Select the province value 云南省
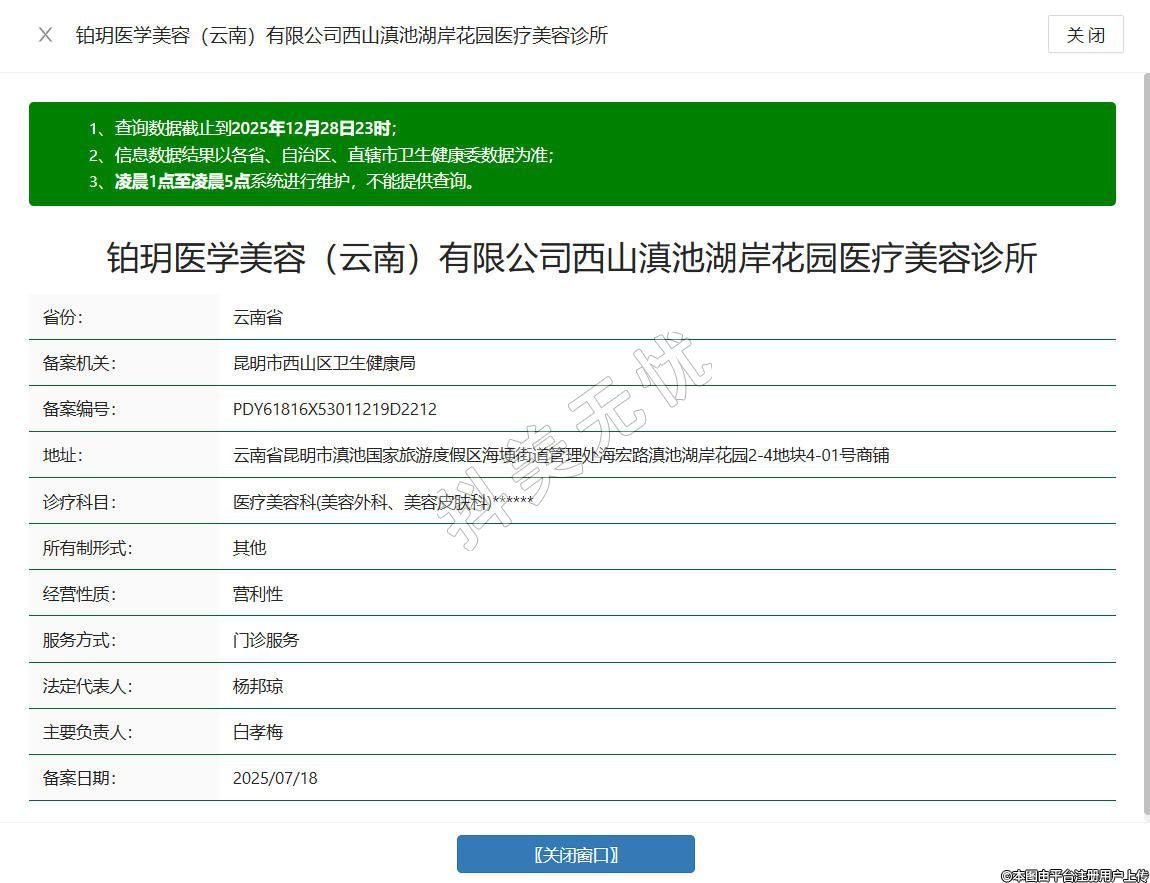 (x=258, y=317)
